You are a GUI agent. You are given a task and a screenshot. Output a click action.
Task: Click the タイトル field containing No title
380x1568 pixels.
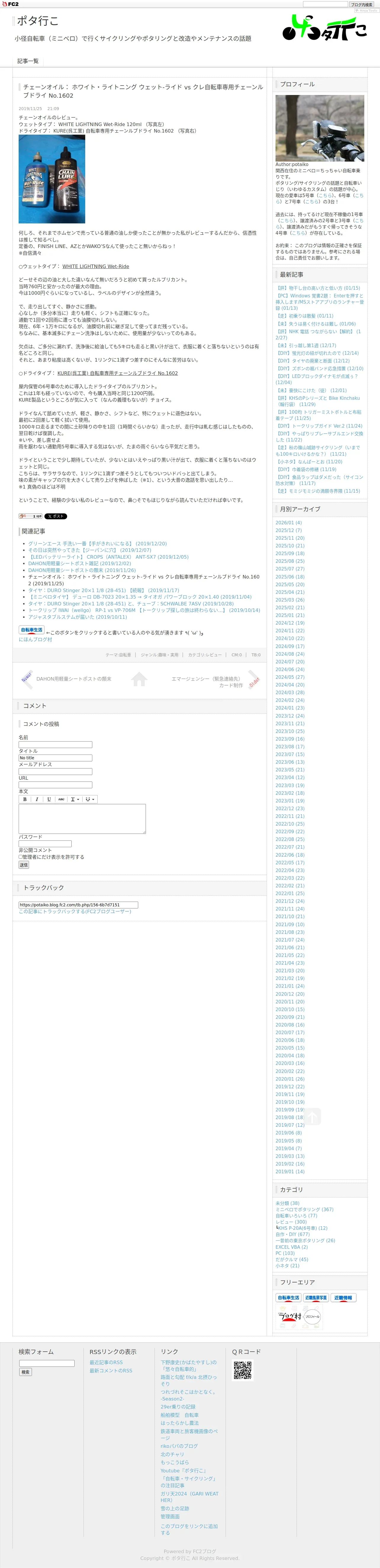coord(55,758)
